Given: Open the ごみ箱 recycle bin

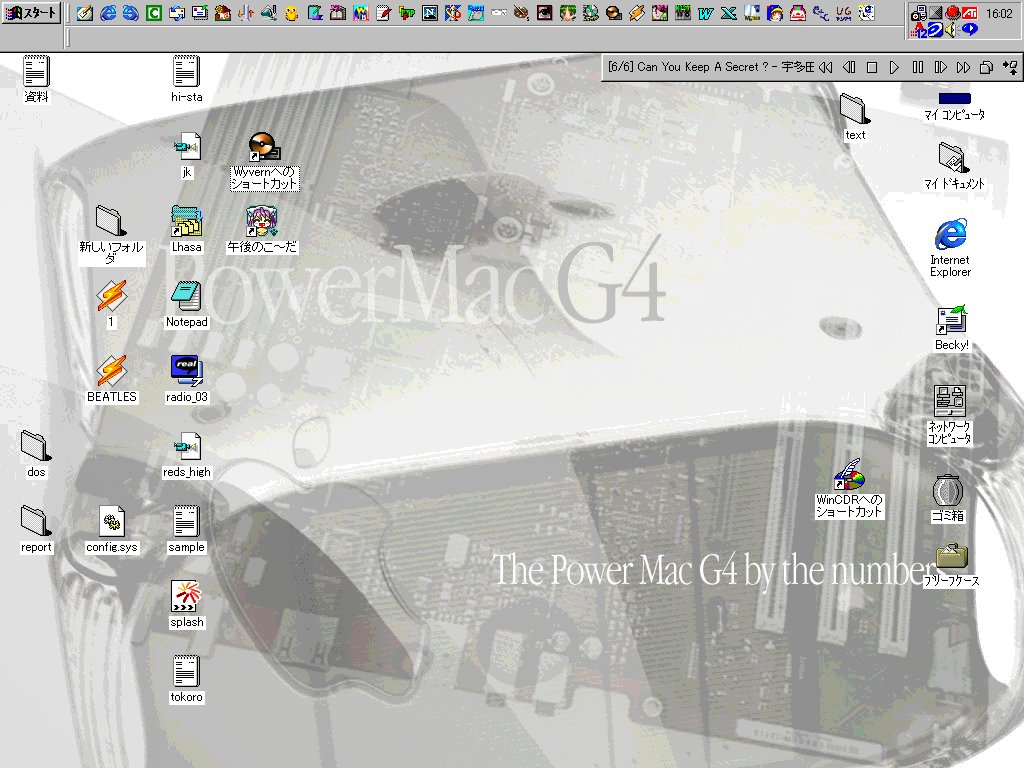Looking at the screenshot, I should pyautogui.click(x=947, y=491).
